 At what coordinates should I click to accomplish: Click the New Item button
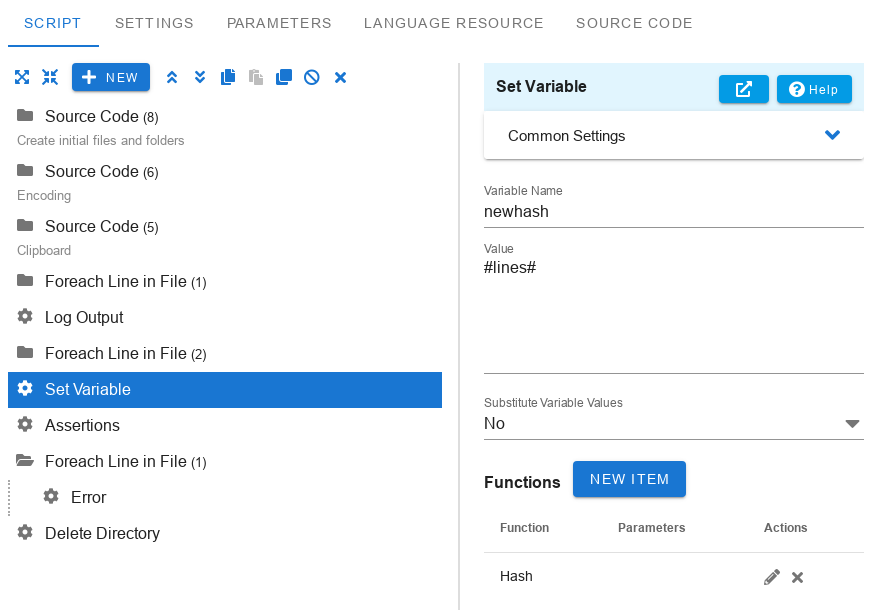tap(629, 479)
